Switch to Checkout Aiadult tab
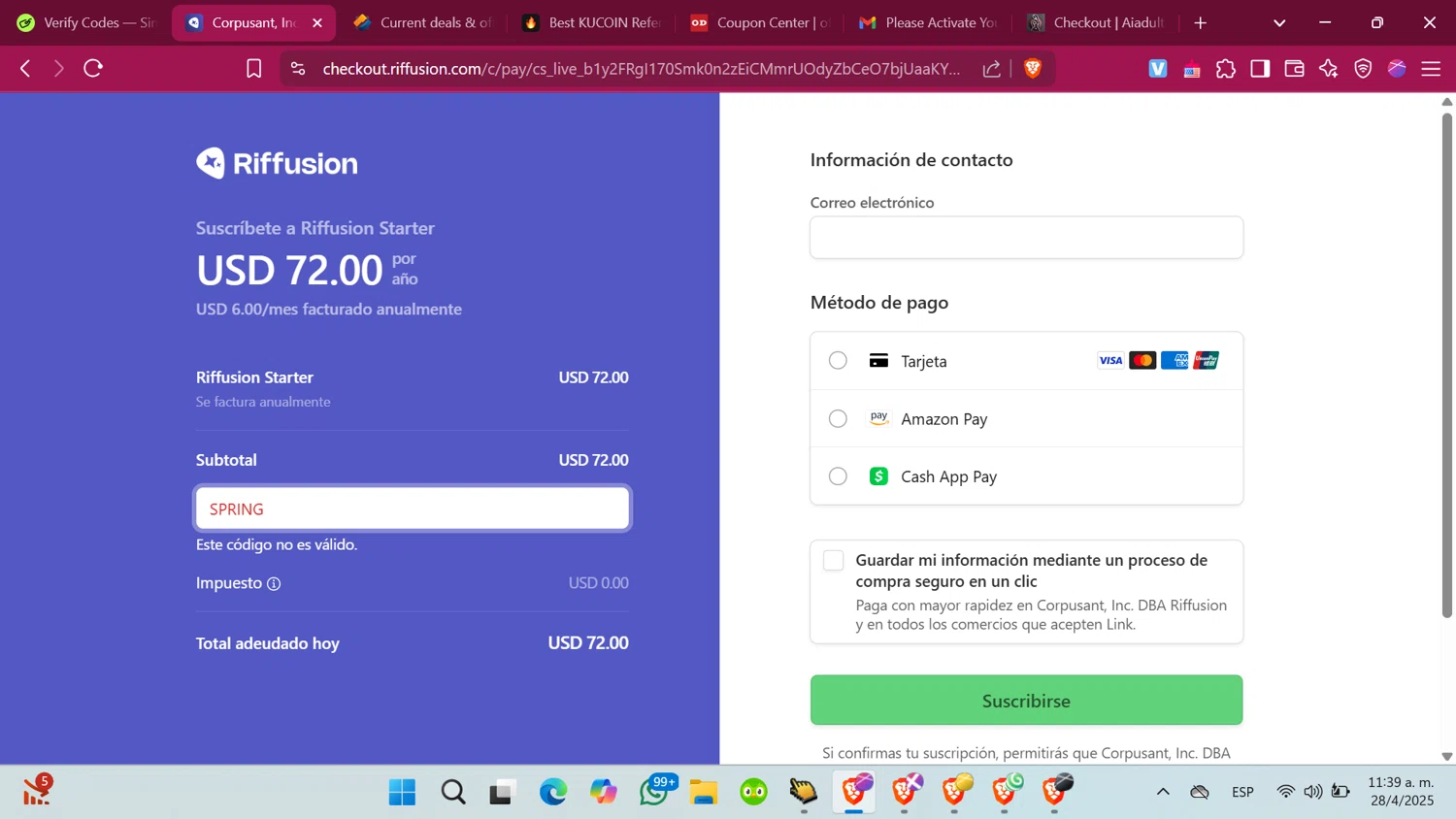Screen dimensions: 1456x819 [1097, 22]
